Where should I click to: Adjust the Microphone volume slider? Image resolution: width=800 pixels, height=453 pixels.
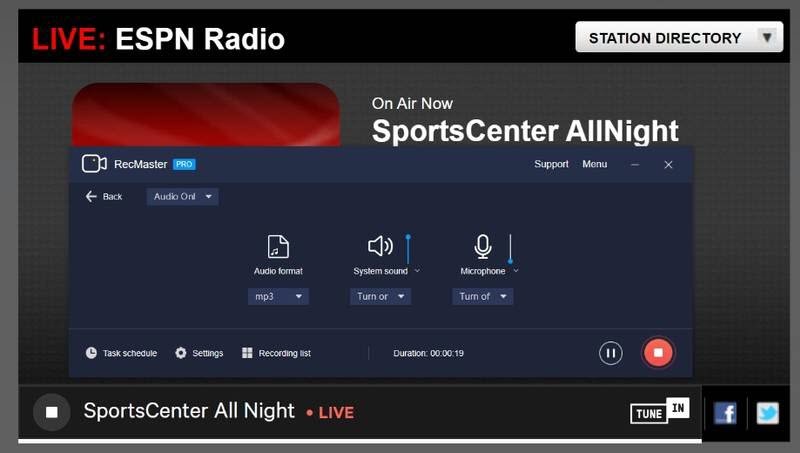coord(510,248)
